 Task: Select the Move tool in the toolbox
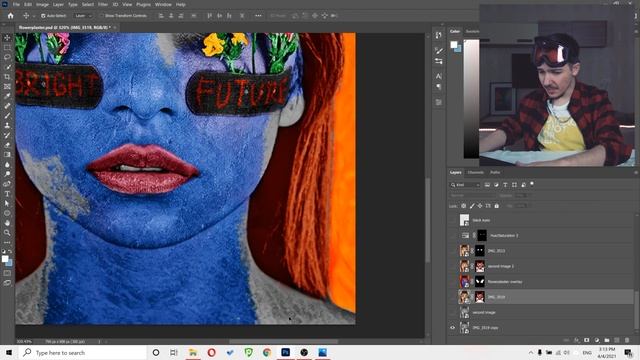tap(7, 38)
